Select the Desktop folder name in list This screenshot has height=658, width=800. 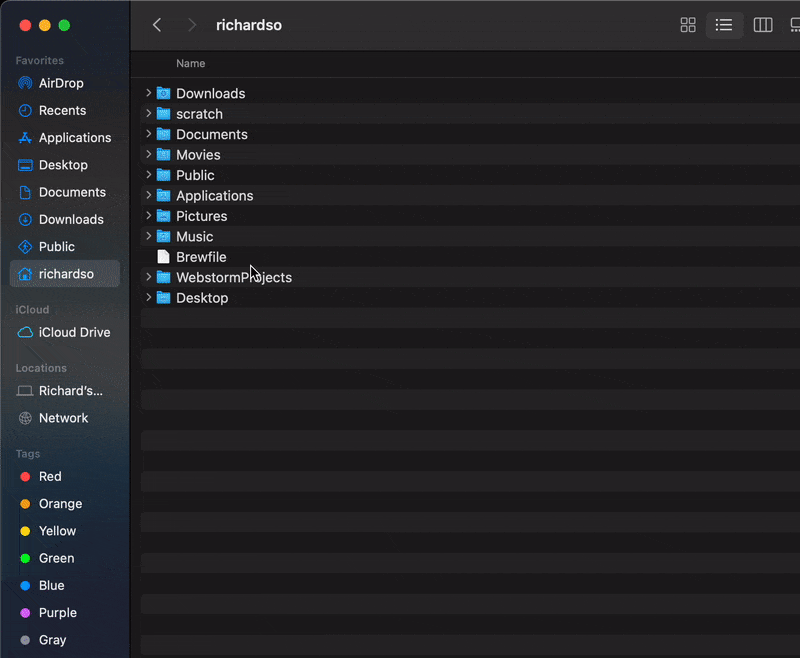pos(202,298)
